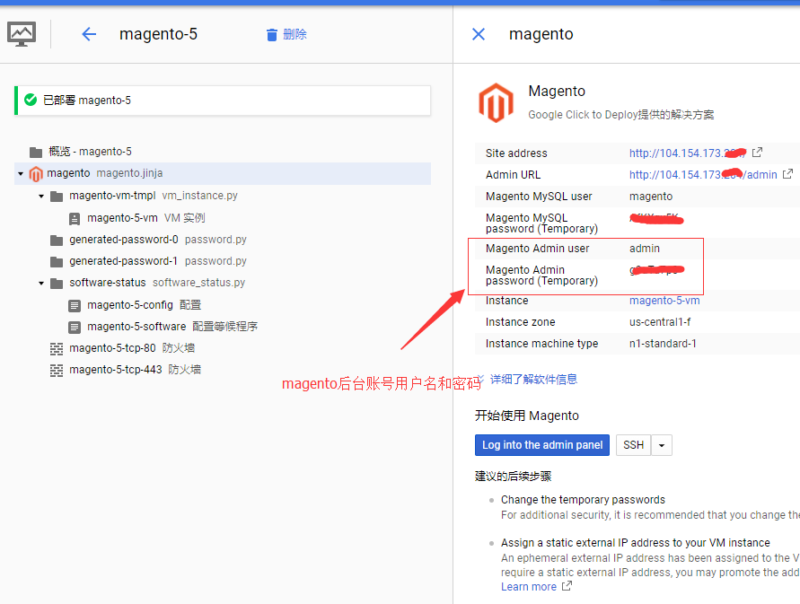The image size is (800, 604).
Task: Select the magento-5-vm VM instance row
Action: click(222, 218)
